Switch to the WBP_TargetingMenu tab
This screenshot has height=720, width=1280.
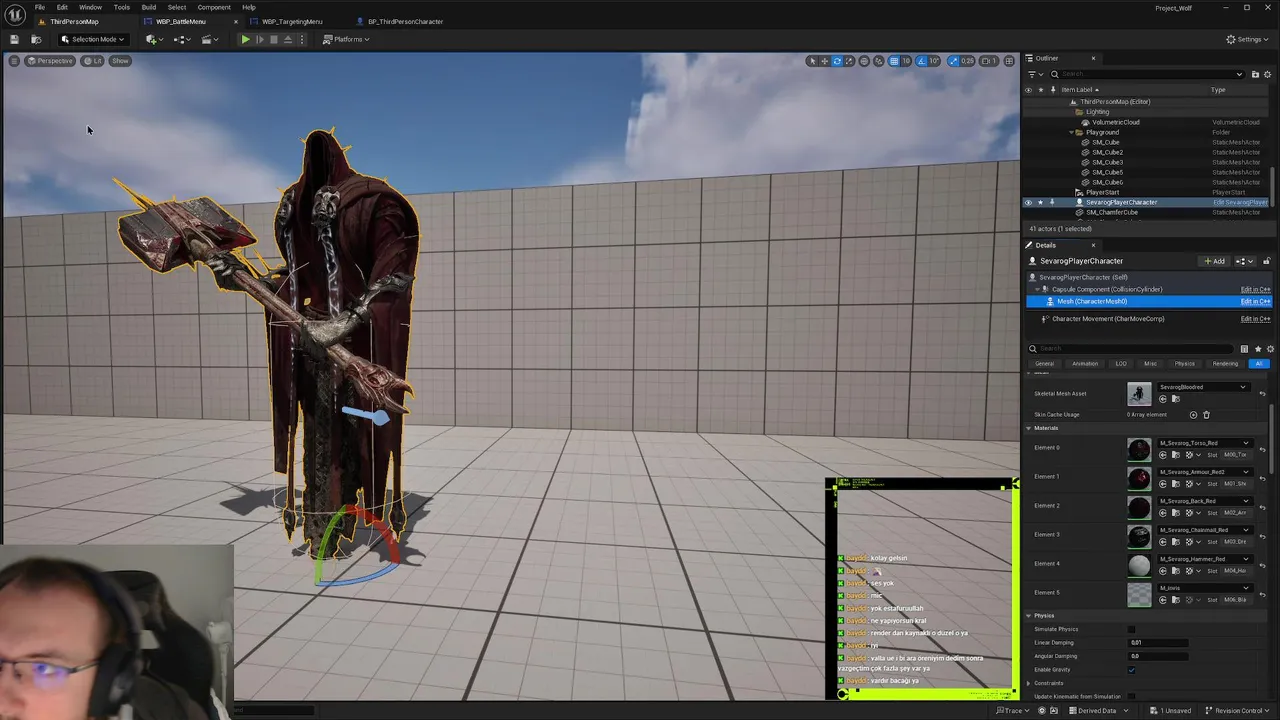coord(292,21)
